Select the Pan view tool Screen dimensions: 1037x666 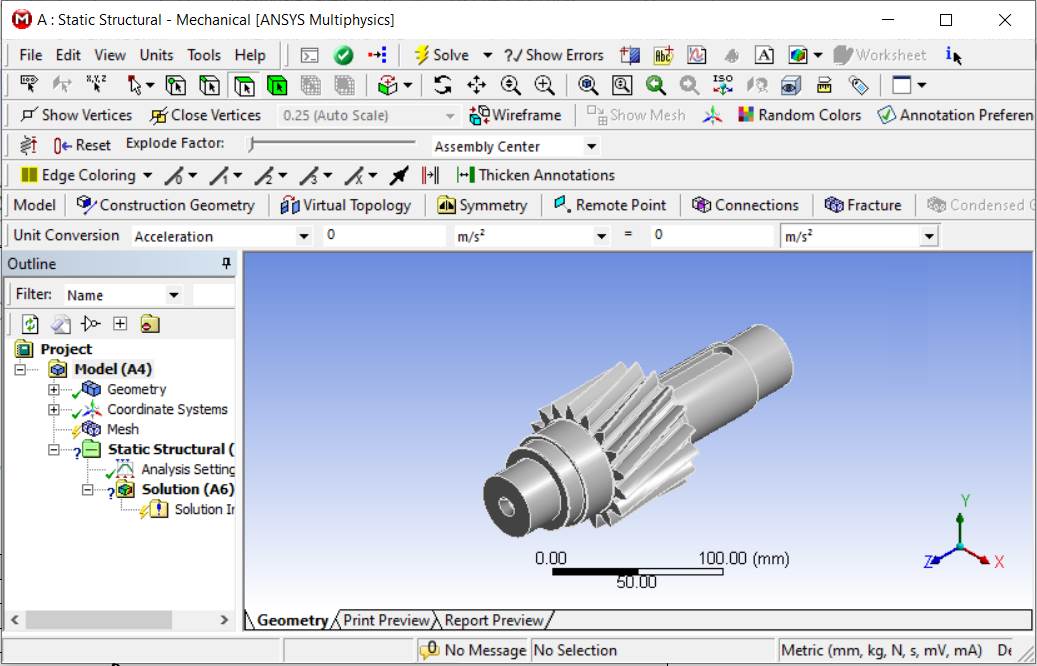coord(476,85)
